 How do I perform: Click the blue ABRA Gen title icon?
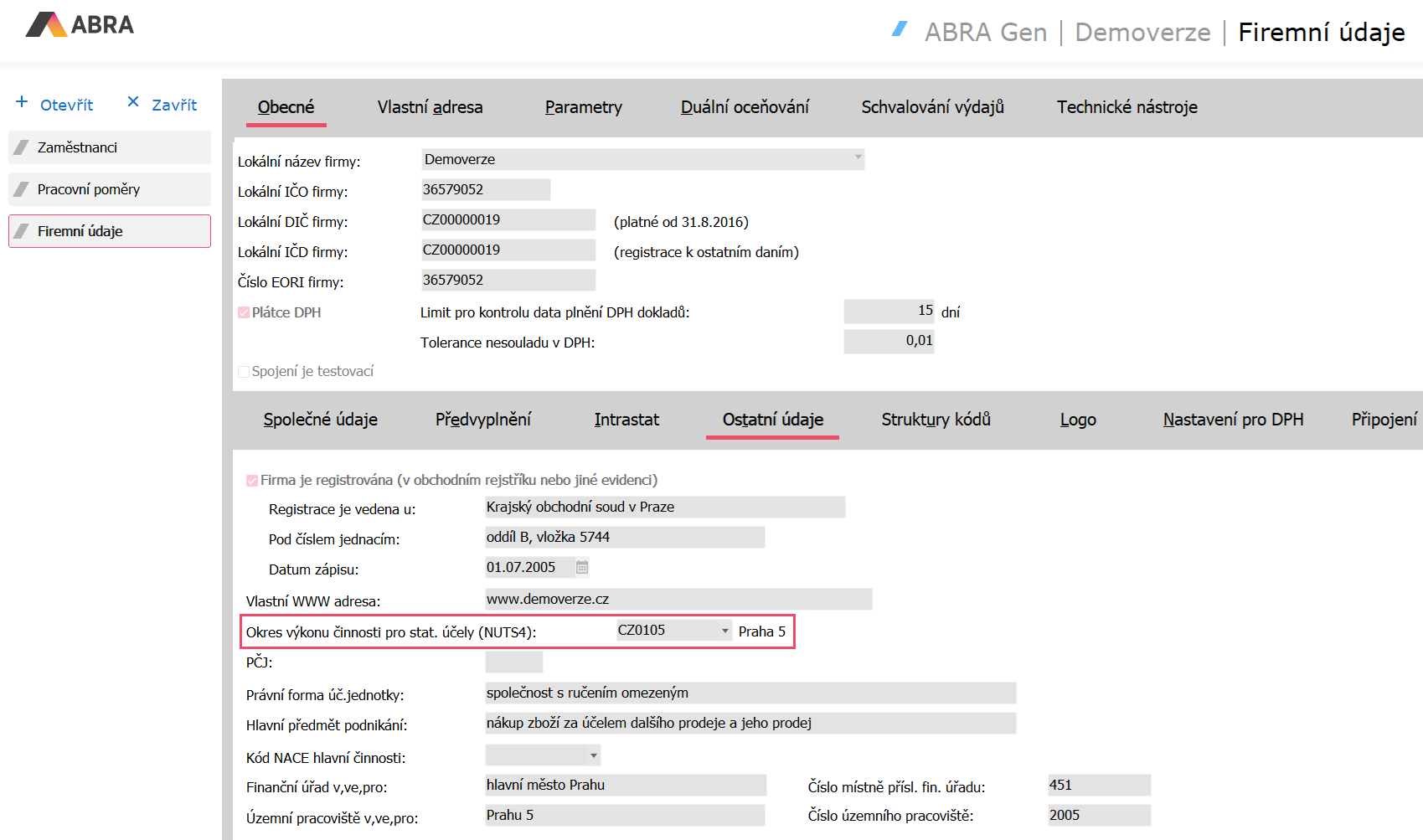tap(900, 29)
